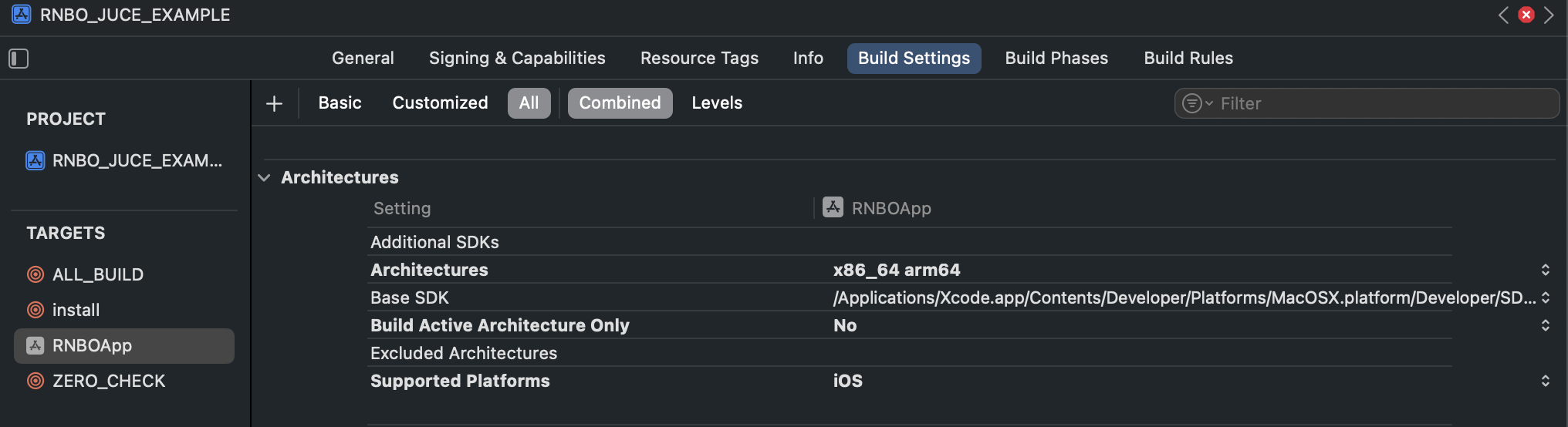Image resolution: width=1568 pixels, height=427 pixels.
Task: Toggle the project navigator sidebar icon
Action: 19,59
